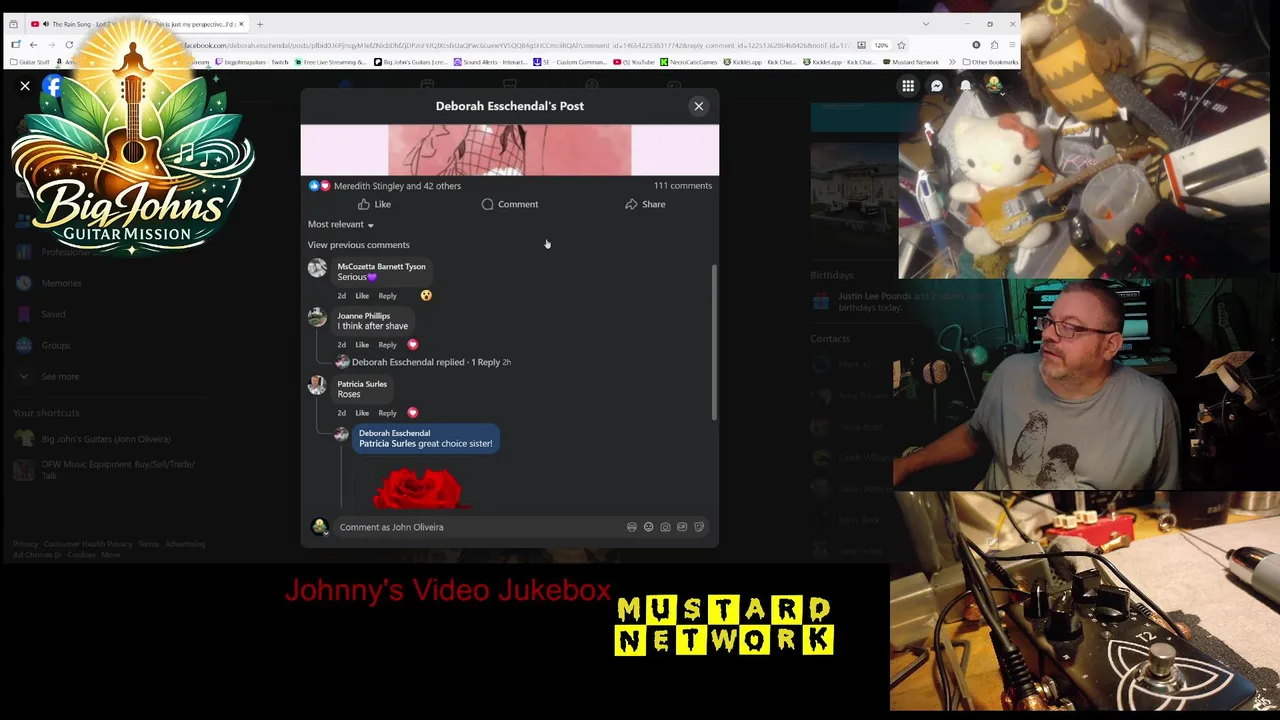
Task: Open the 111 comments count link
Action: point(683,186)
